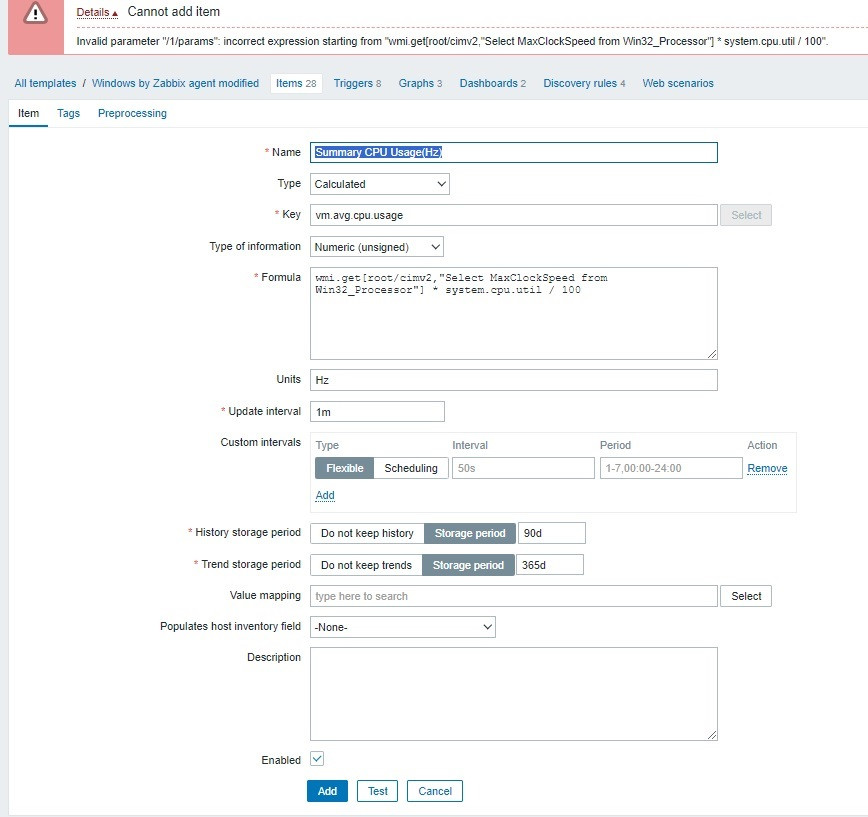868x817 pixels.
Task: Toggle the Enabled checkbox
Action: [317, 759]
